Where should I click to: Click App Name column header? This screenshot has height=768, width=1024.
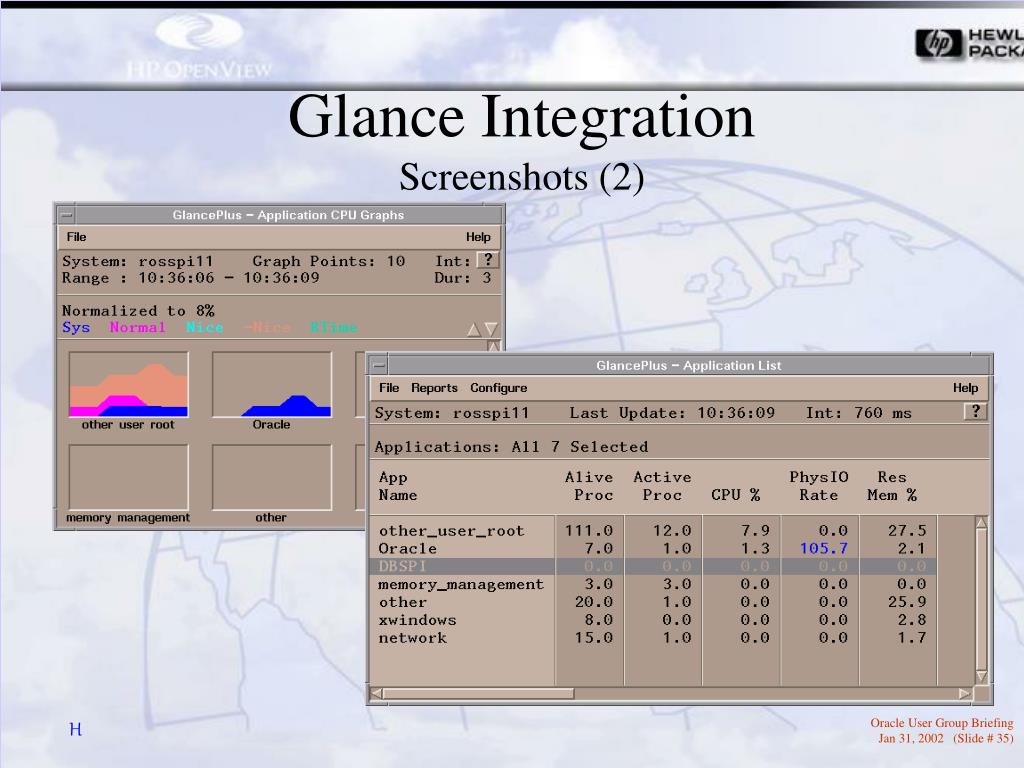398,487
